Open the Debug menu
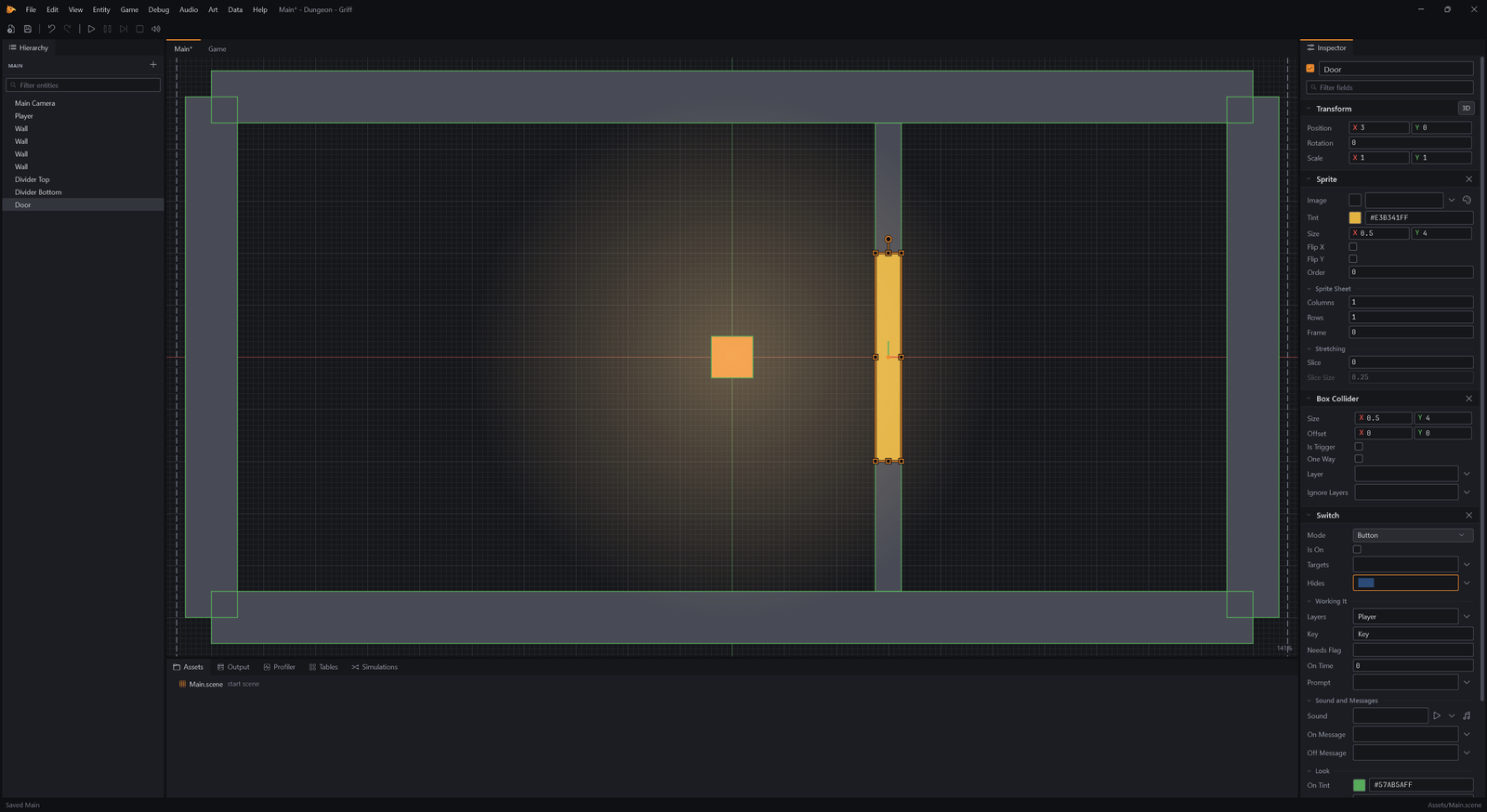 point(159,9)
